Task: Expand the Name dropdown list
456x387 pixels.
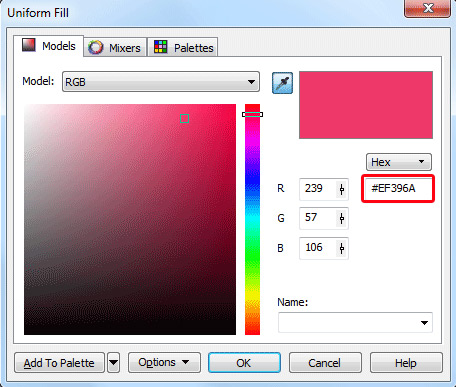Action: [424, 323]
